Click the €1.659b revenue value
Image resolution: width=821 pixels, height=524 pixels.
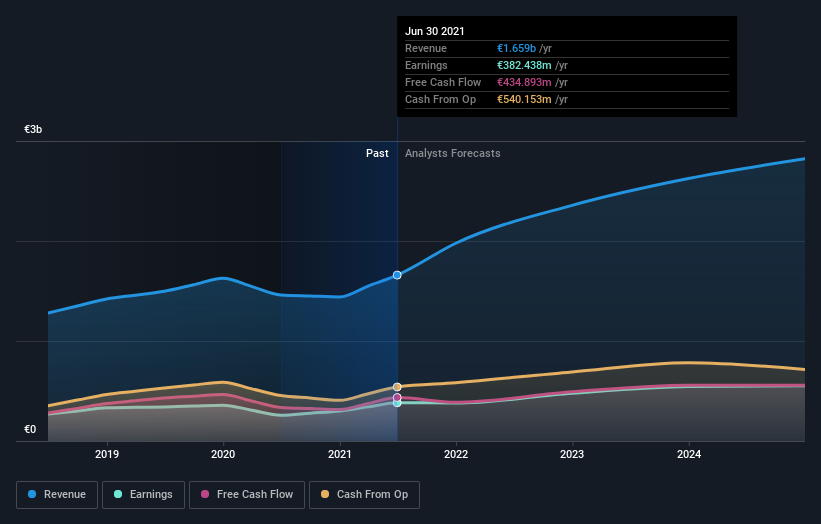516,48
